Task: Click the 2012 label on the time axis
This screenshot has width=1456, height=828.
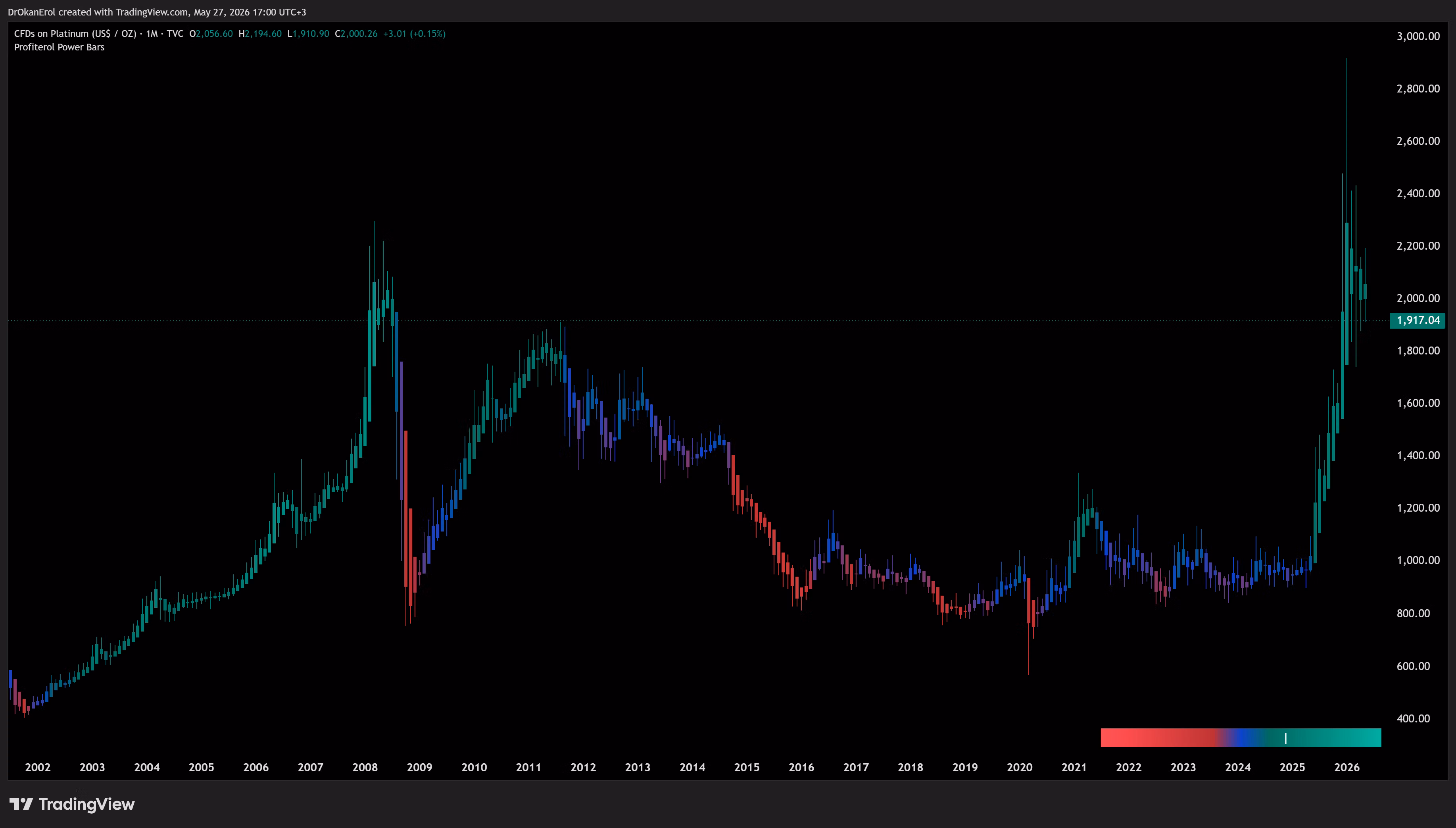Action: [x=583, y=767]
